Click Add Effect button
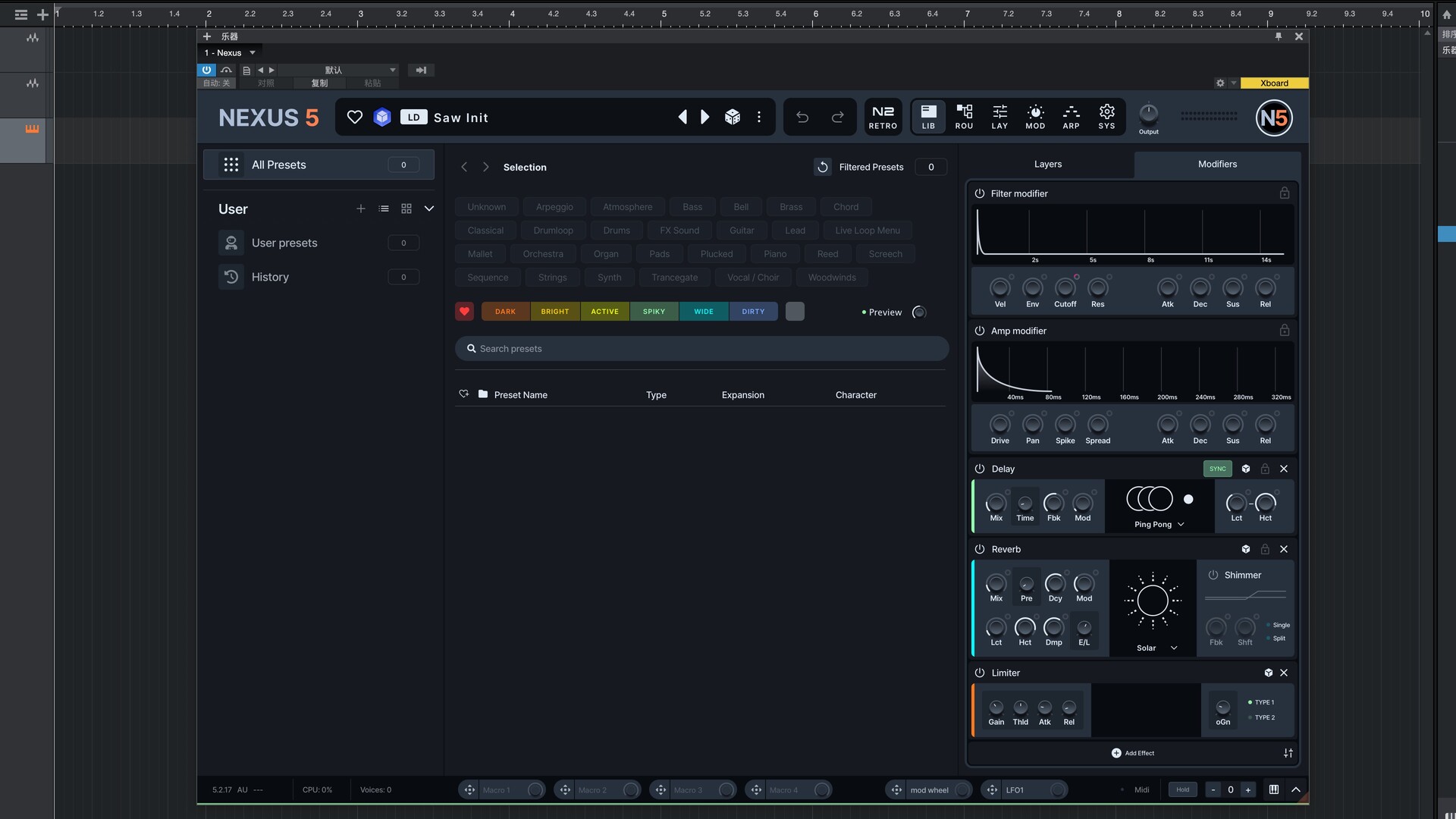The height and width of the screenshot is (819, 1456). point(1133,753)
